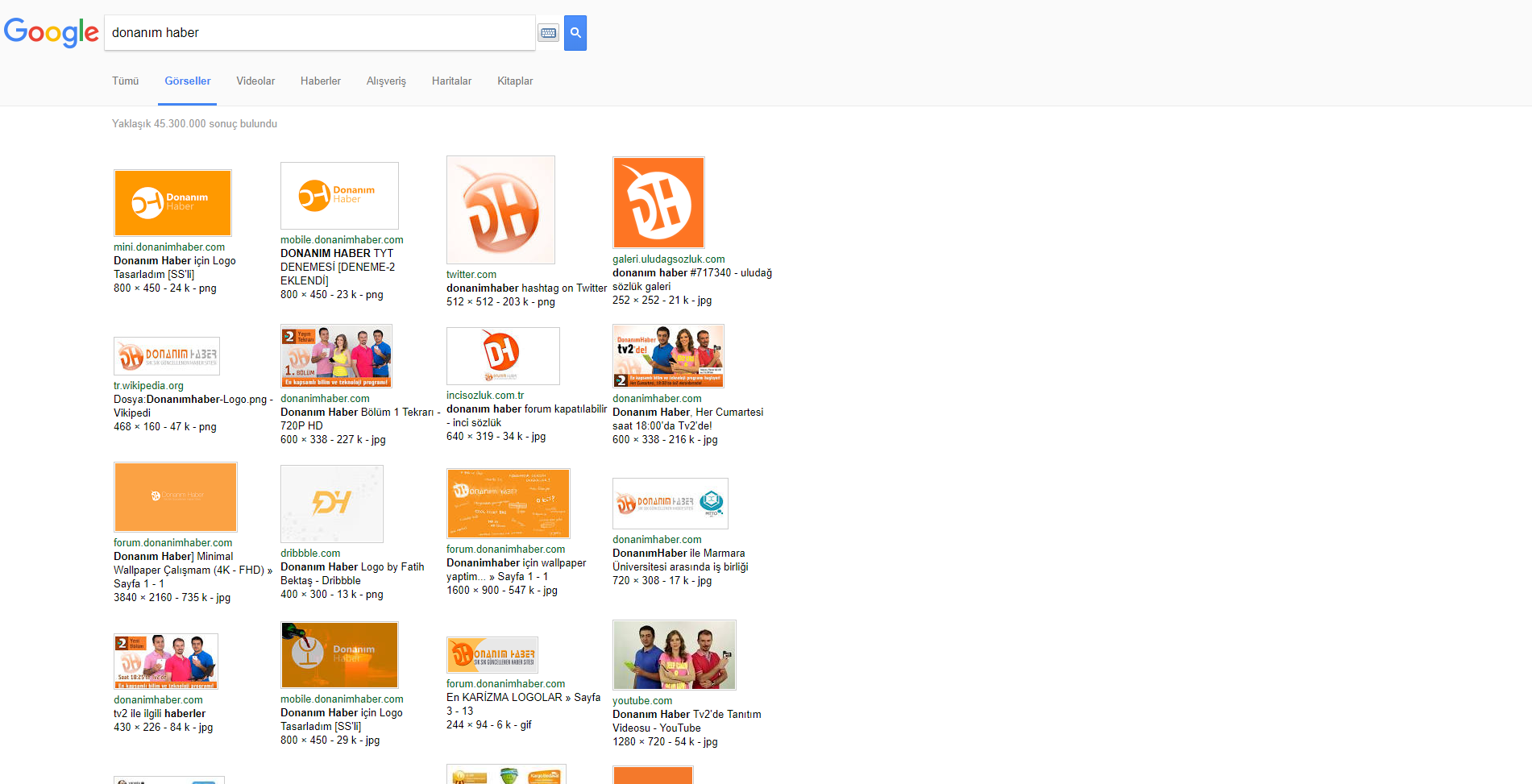Open the tr.wikipedia.org Donanımhaber logo thumbnail
The image size is (1532, 784).
point(167,356)
